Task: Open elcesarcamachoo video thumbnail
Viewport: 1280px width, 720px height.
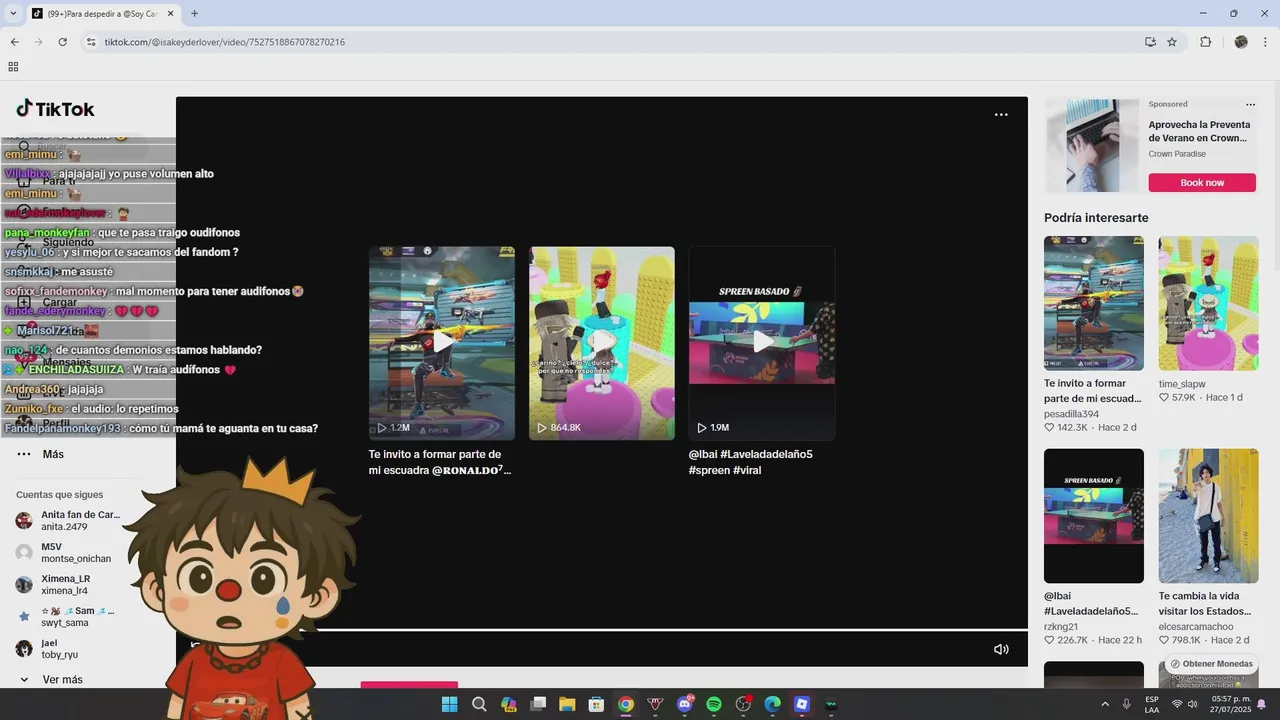Action: [x=1209, y=516]
